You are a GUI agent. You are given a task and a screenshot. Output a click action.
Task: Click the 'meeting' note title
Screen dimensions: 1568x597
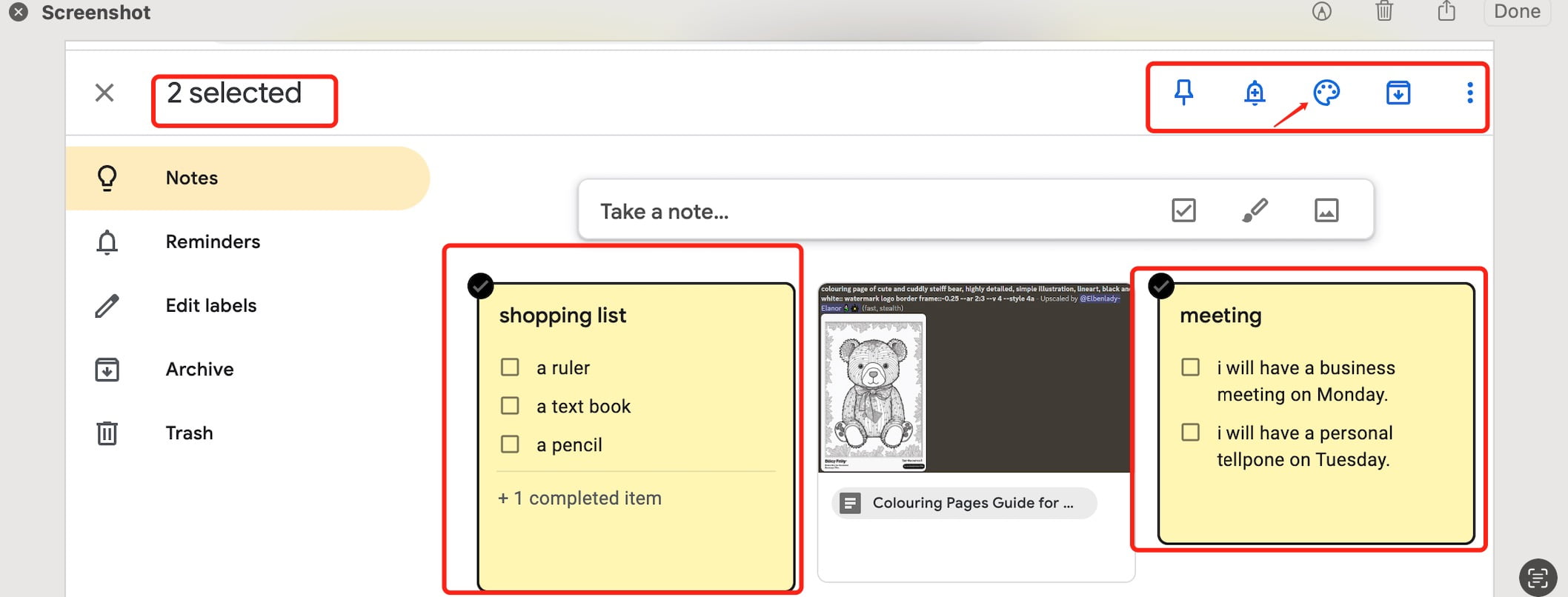click(1220, 316)
